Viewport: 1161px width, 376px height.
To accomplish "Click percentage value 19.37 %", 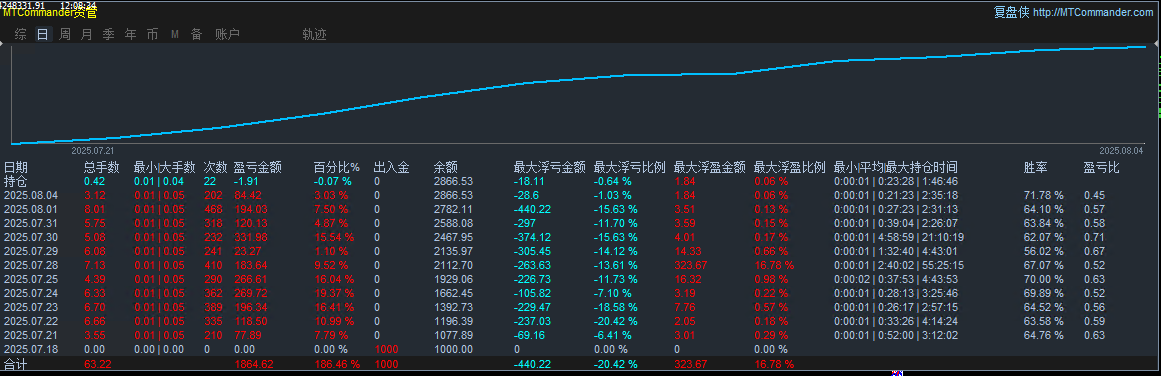I will (334, 293).
